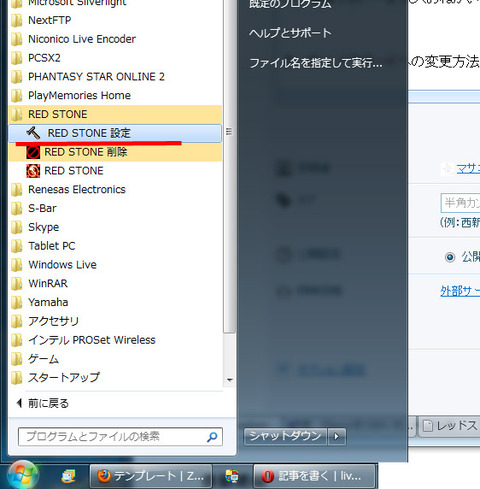Click the PlayMemories Home label

click(x=79, y=96)
